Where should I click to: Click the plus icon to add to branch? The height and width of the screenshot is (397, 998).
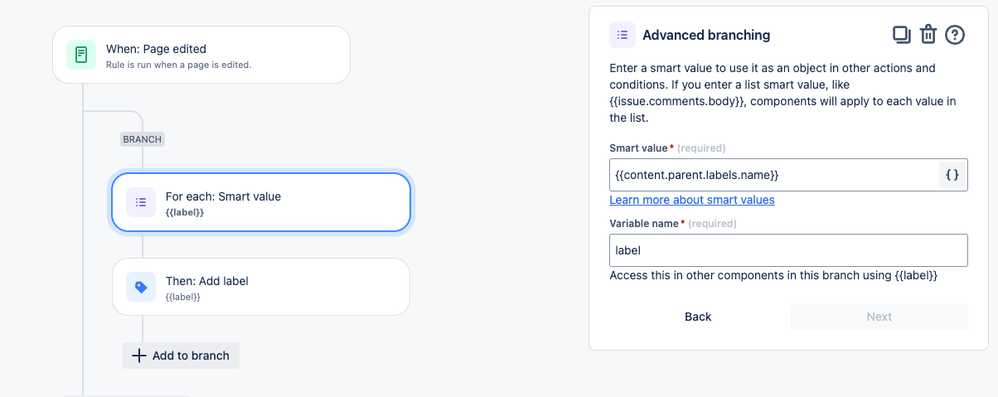point(139,356)
